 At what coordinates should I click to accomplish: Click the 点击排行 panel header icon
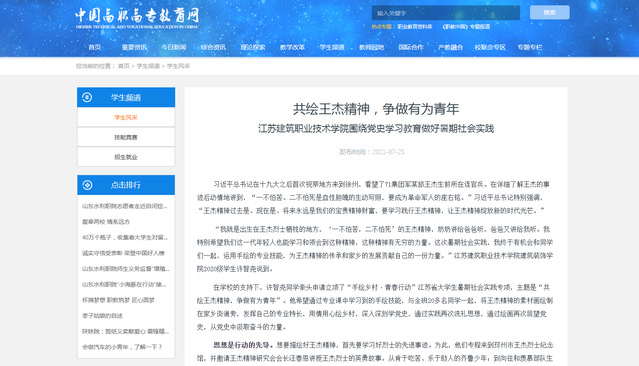(x=87, y=185)
